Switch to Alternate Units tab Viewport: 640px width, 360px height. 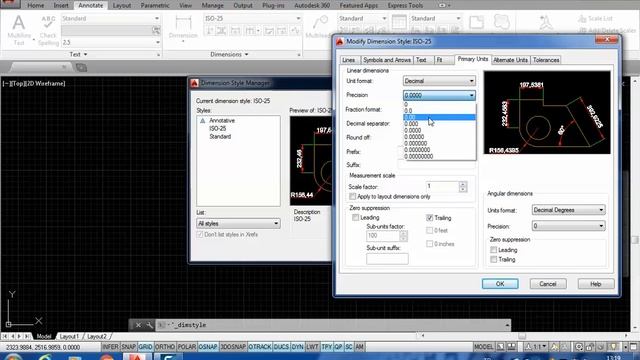coord(510,60)
